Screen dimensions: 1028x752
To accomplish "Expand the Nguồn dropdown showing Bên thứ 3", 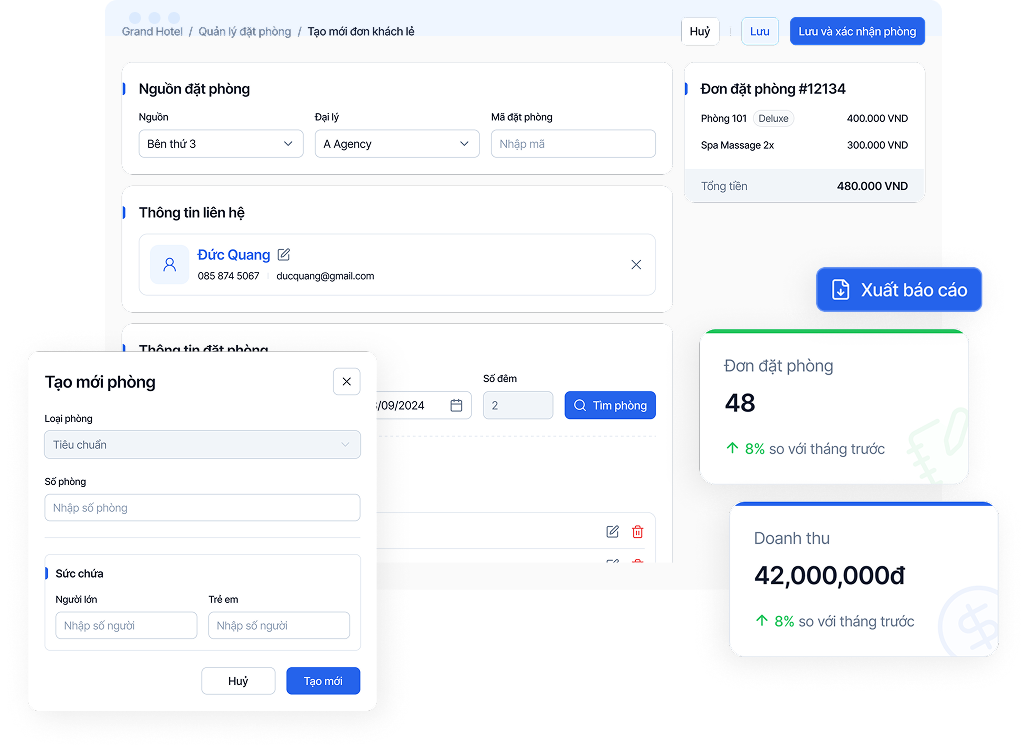I will point(220,144).
